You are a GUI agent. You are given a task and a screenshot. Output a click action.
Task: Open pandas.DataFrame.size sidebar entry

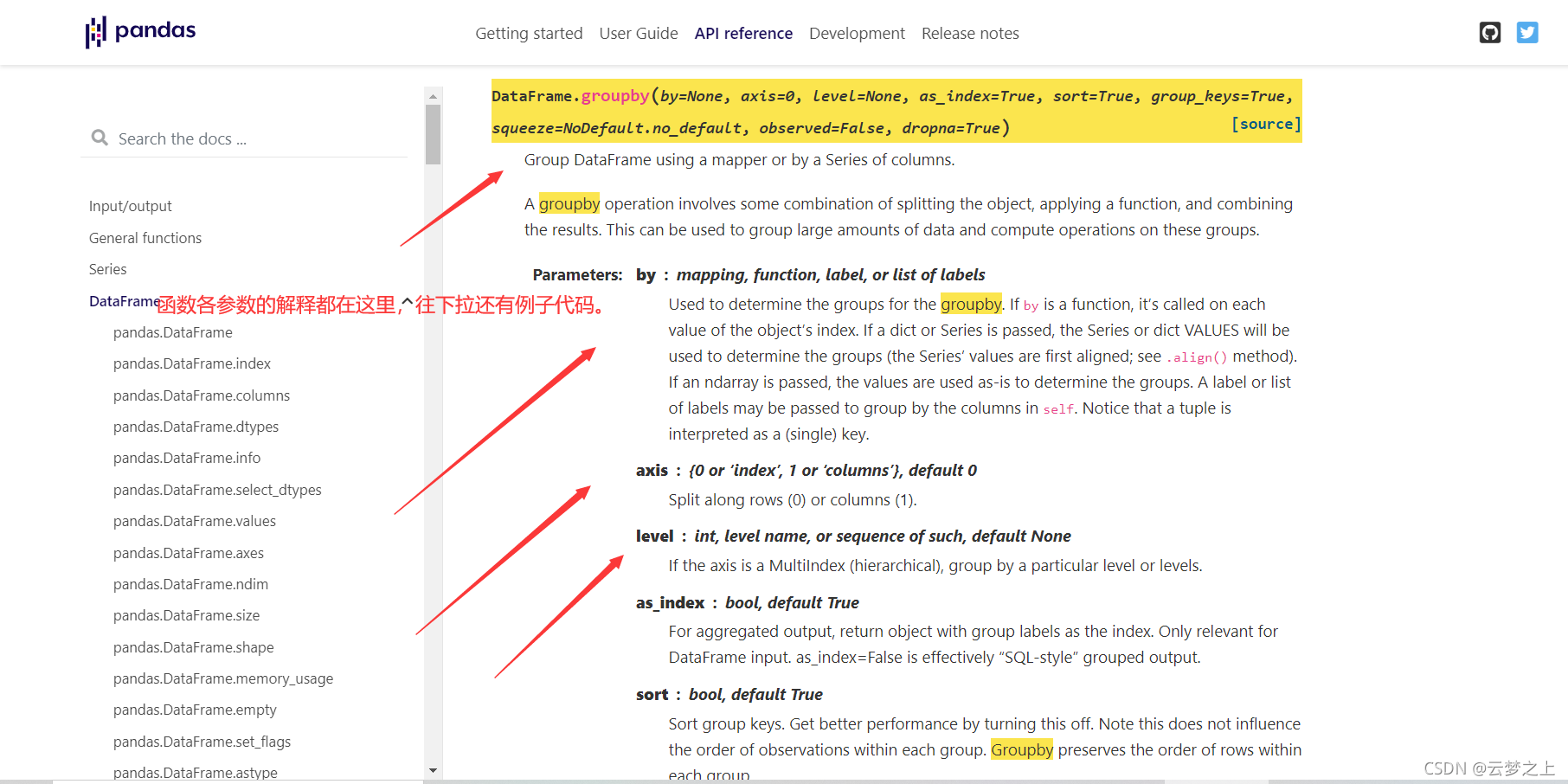(187, 615)
